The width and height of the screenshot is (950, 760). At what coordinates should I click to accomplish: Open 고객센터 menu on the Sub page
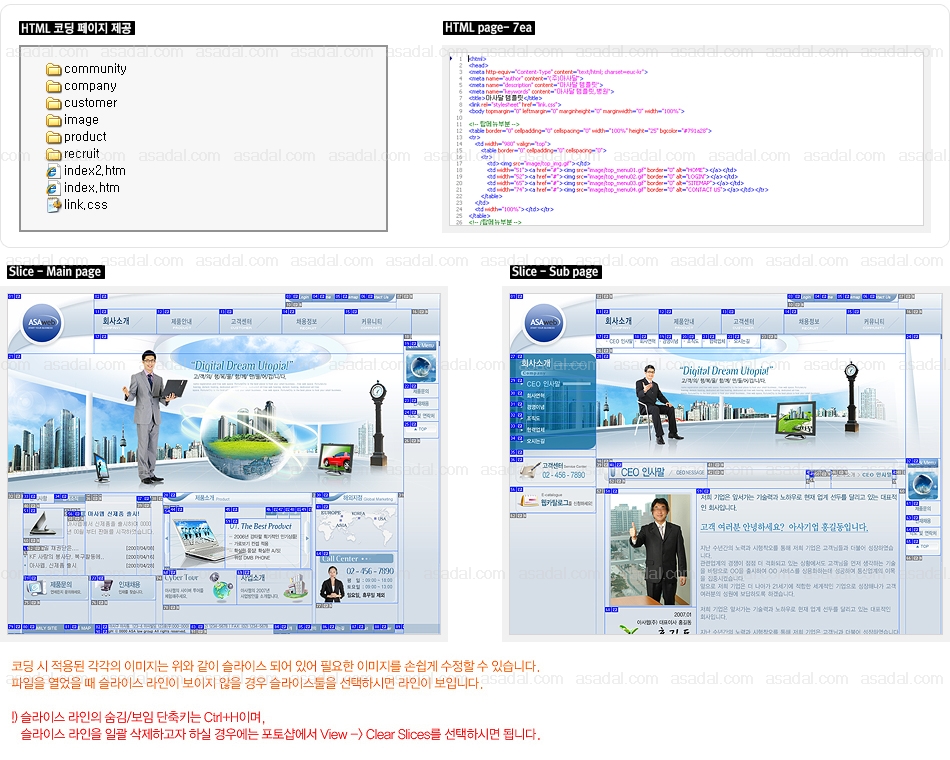[x=743, y=321]
